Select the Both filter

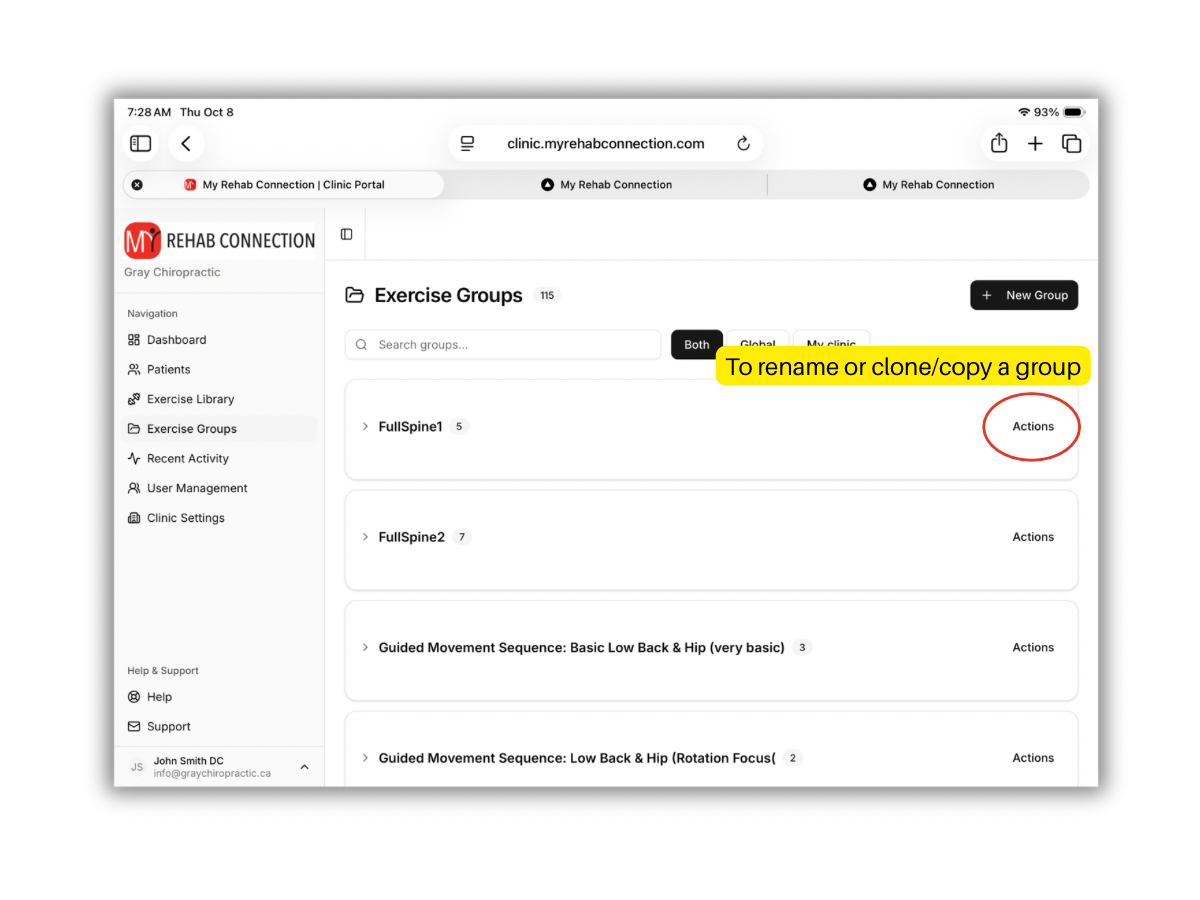pyautogui.click(x=697, y=345)
